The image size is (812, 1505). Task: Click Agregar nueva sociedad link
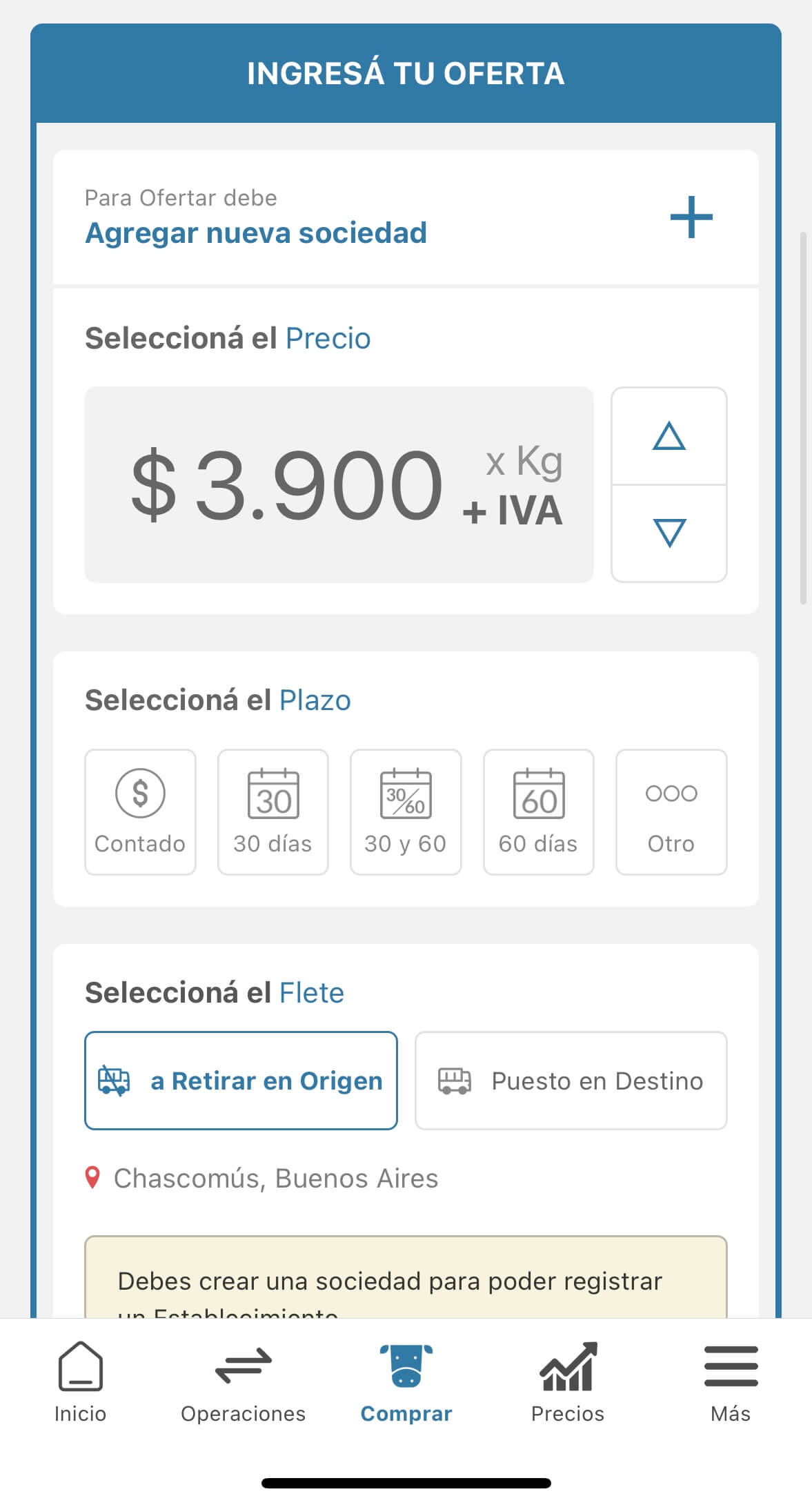pos(256,233)
